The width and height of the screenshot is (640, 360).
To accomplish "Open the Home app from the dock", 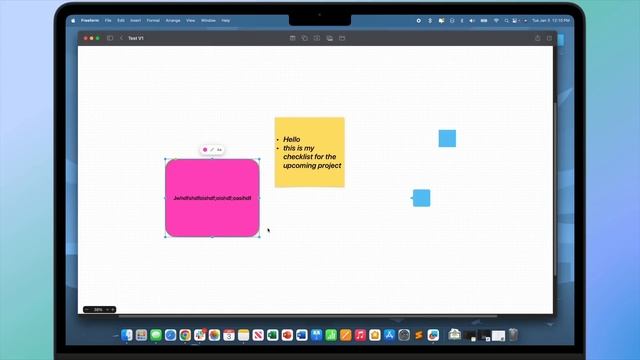I will pyautogui.click(x=375, y=335).
